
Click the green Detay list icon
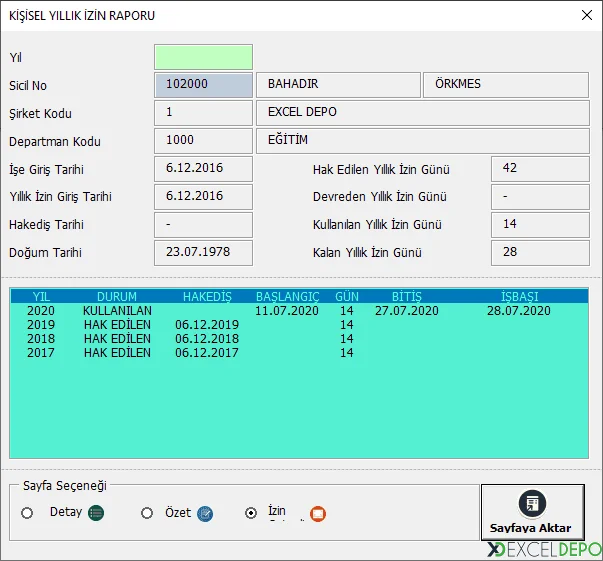[x=96, y=513]
